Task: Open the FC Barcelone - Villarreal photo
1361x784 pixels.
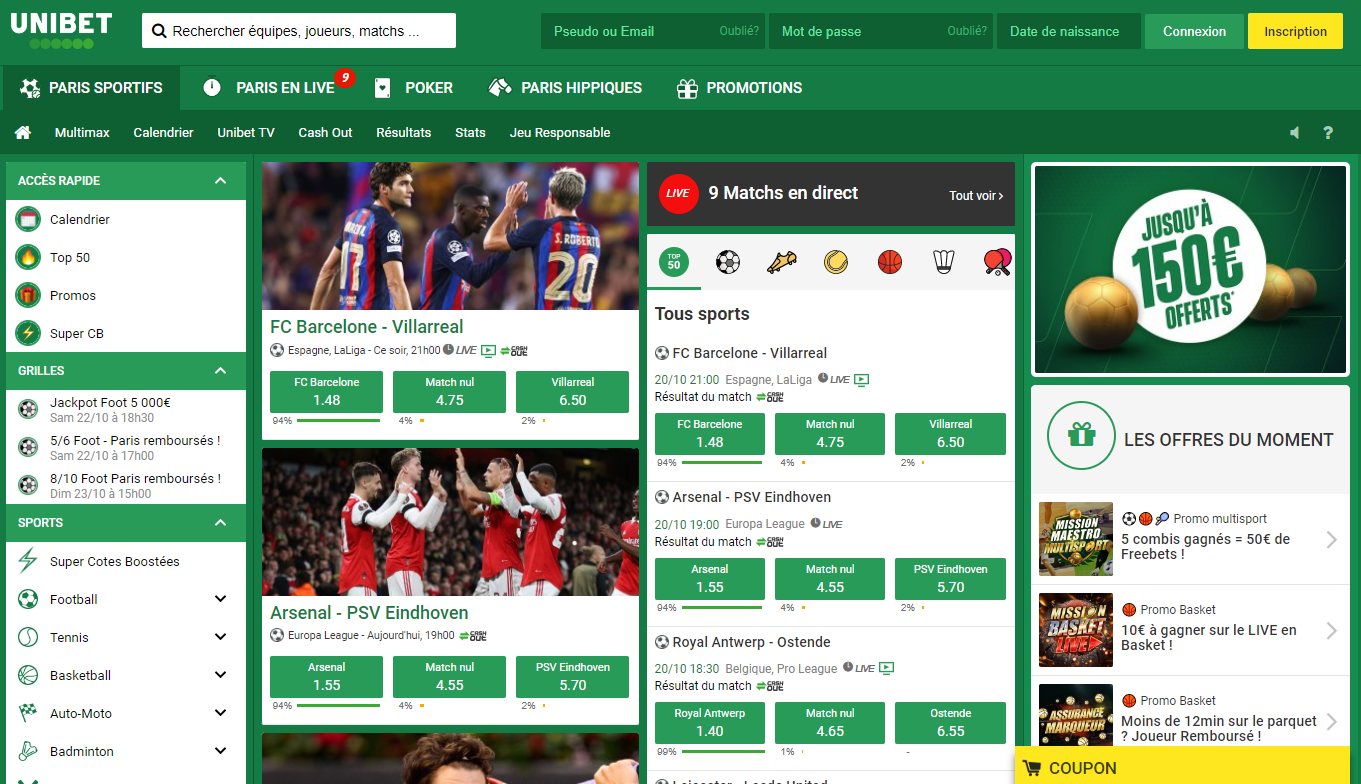Action: (x=450, y=236)
